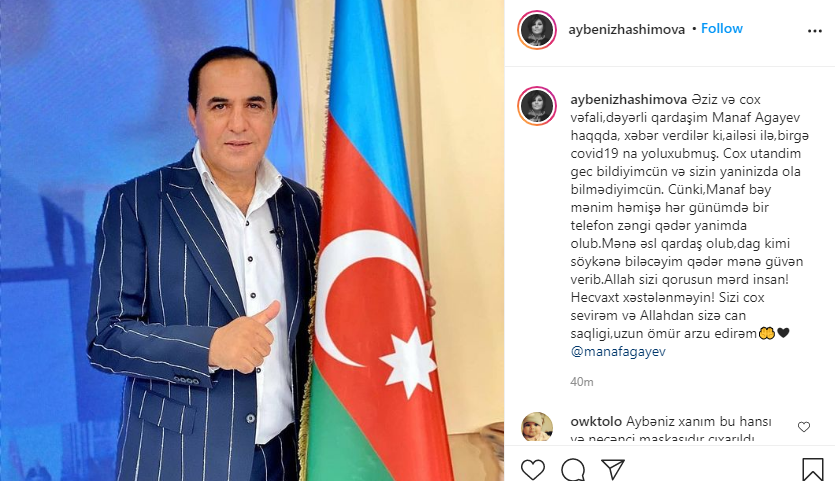
Task: Click owktolo's comment text
Action: pos(671,429)
